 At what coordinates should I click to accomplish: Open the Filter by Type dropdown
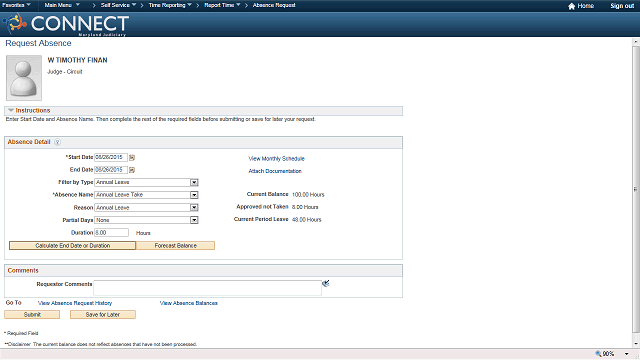pyautogui.click(x=194, y=182)
